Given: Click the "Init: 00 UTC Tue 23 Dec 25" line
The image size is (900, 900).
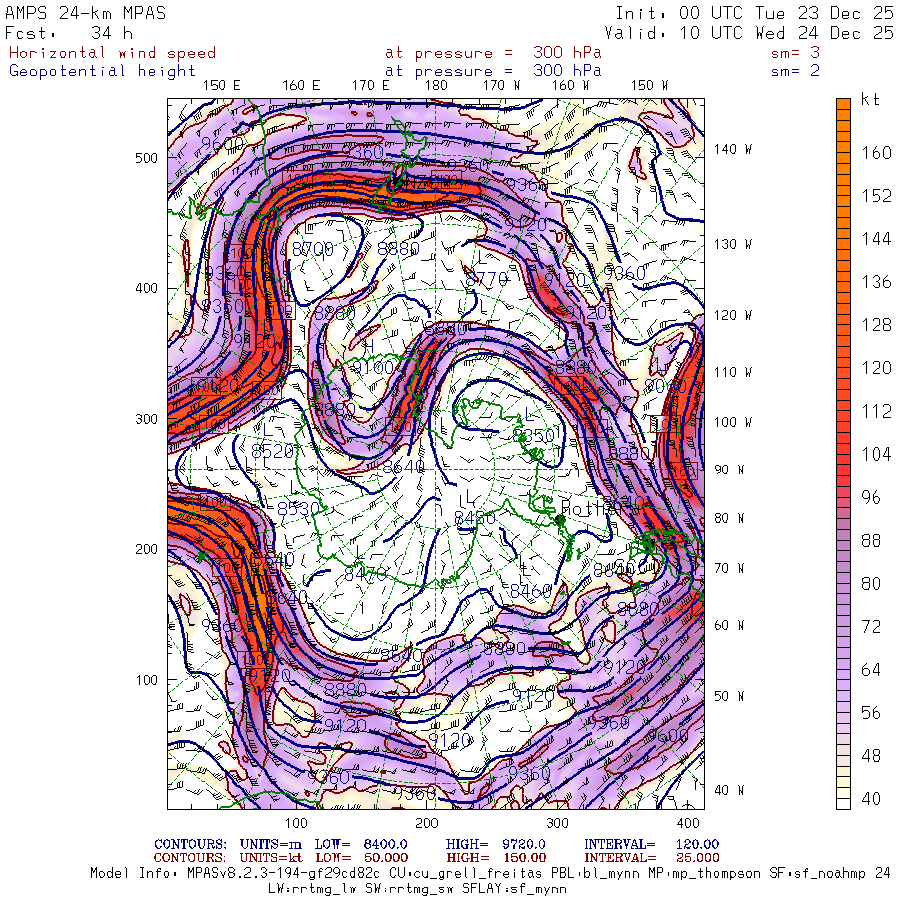Looking at the screenshot, I should (x=754, y=13).
